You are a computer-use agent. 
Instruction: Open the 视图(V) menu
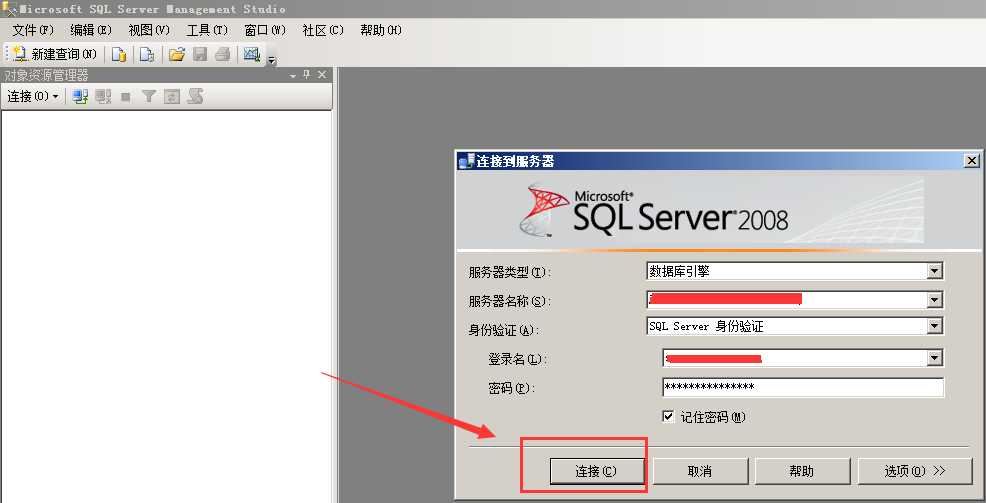pyautogui.click(x=149, y=30)
